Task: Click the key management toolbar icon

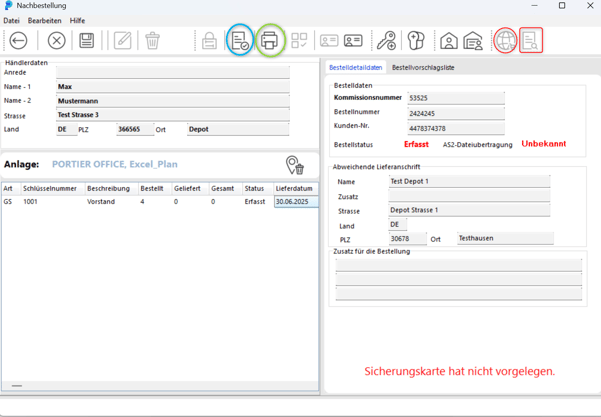Action: click(x=385, y=41)
